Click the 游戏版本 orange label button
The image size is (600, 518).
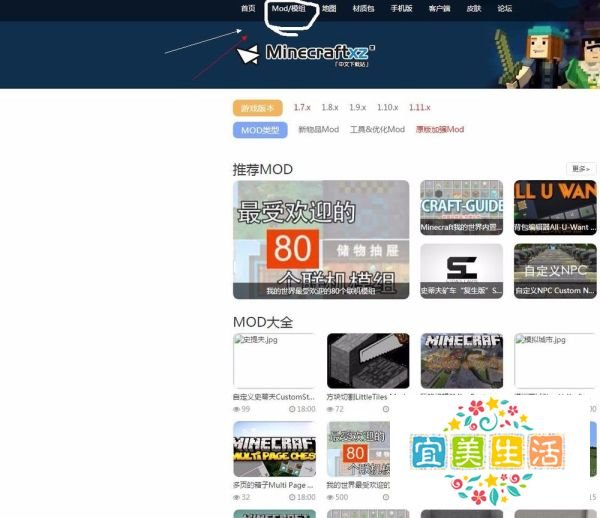click(x=258, y=108)
